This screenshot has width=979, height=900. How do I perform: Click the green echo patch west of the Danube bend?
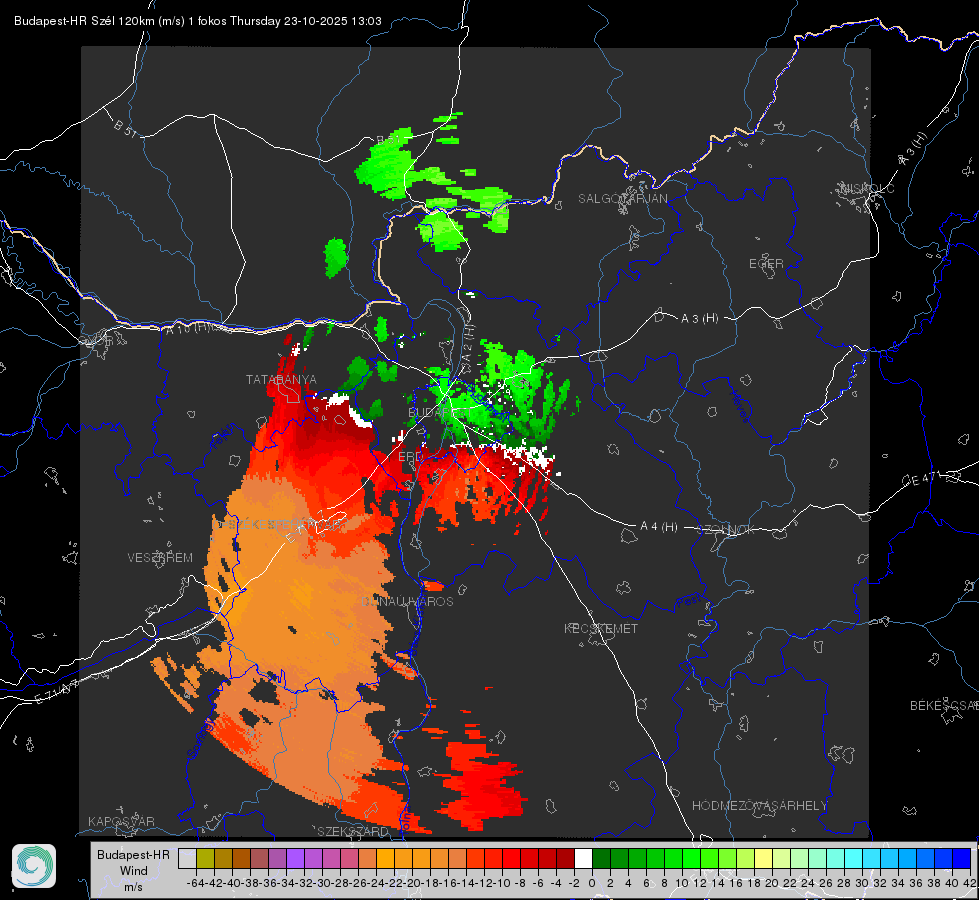pyautogui.click(x=335, y=257)
